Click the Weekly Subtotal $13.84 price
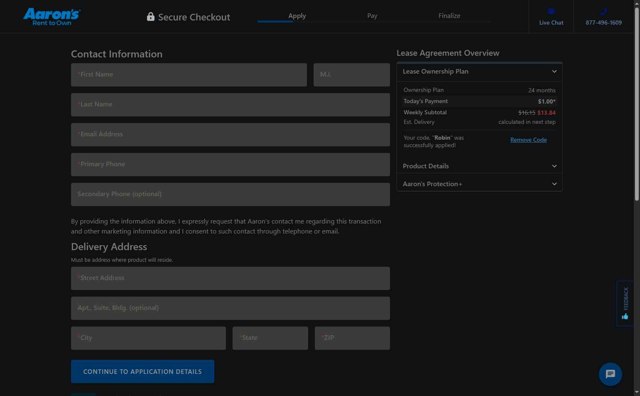This screenshot has height=396, width=640. [x=546, y=113]
